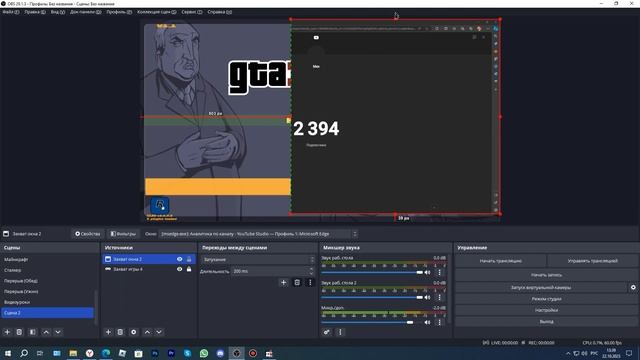Open the Файл menu
Image resolution: width=640 pixels, height=360 pixels.
click(11, 12)
